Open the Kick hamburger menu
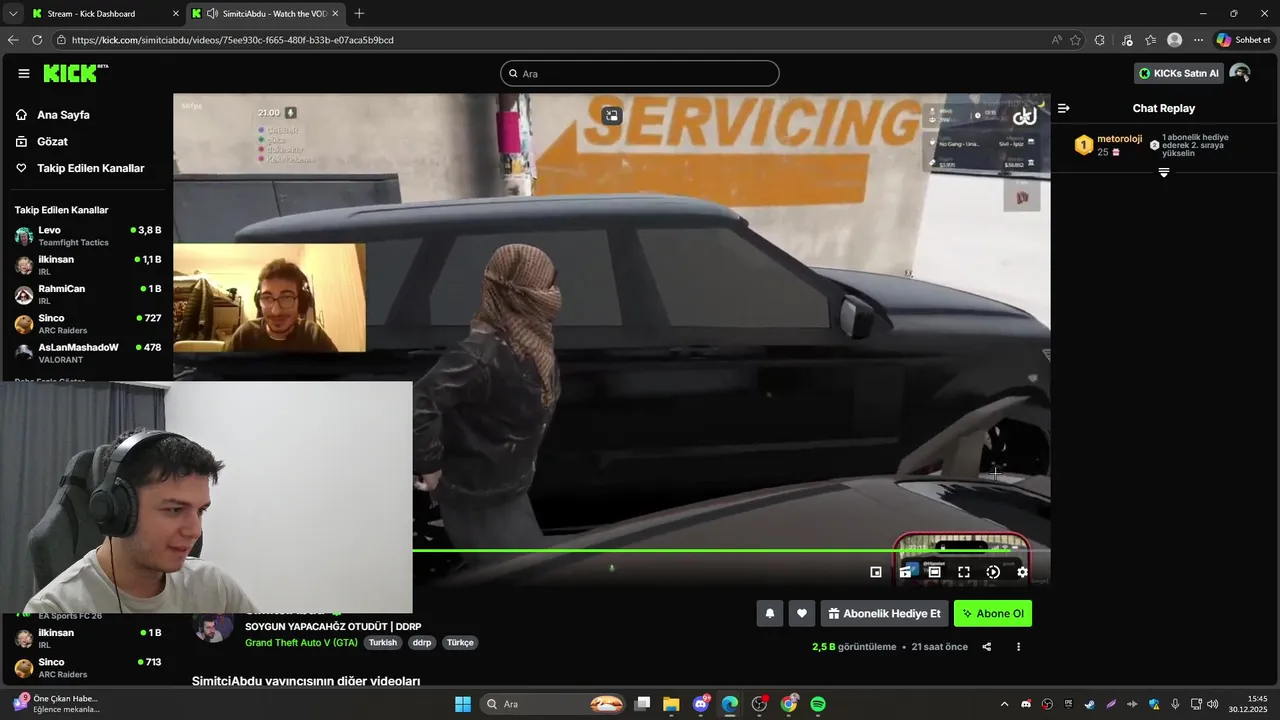 point(24,73)
